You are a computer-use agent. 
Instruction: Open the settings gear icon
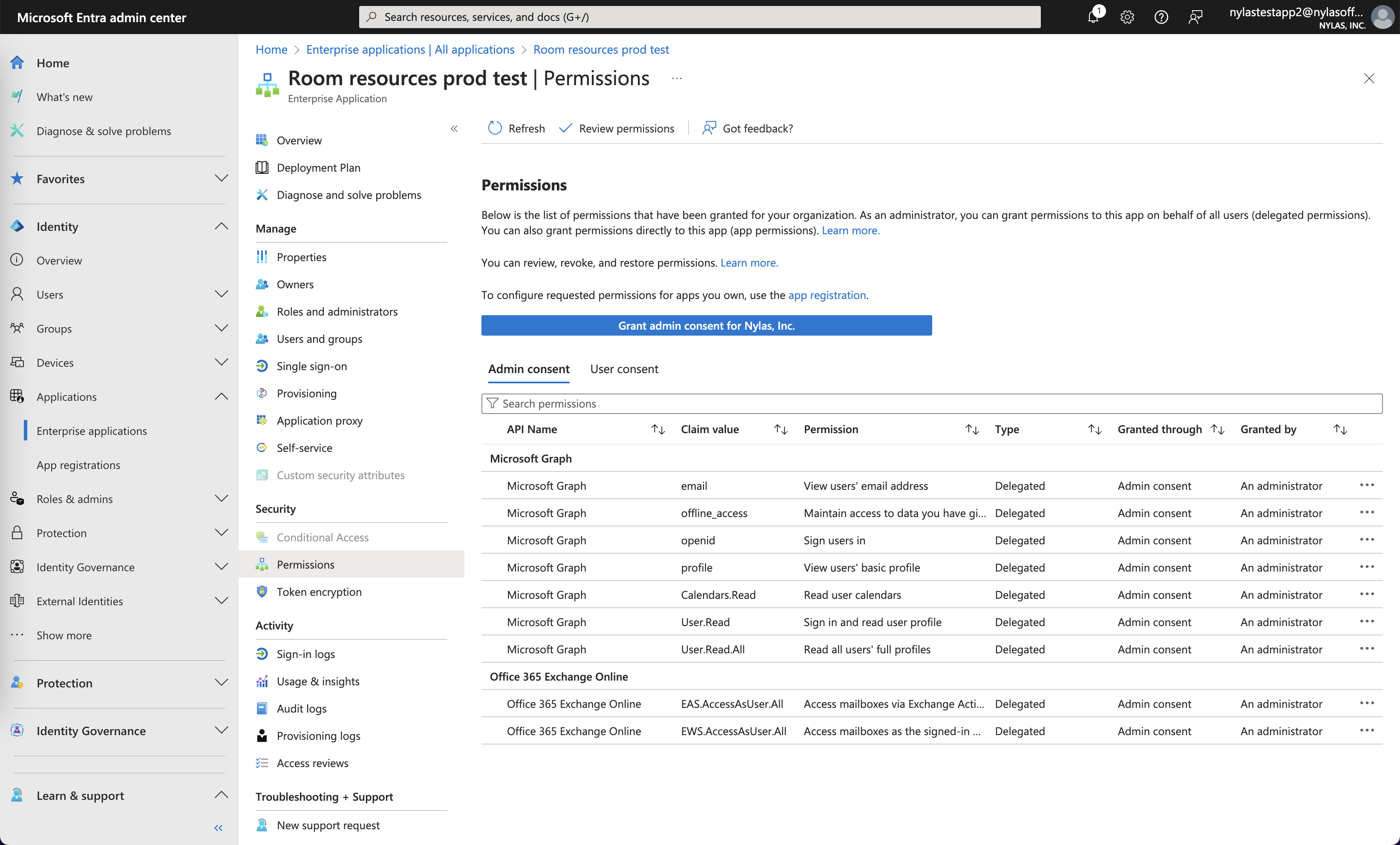click(x=1127, y=17)
